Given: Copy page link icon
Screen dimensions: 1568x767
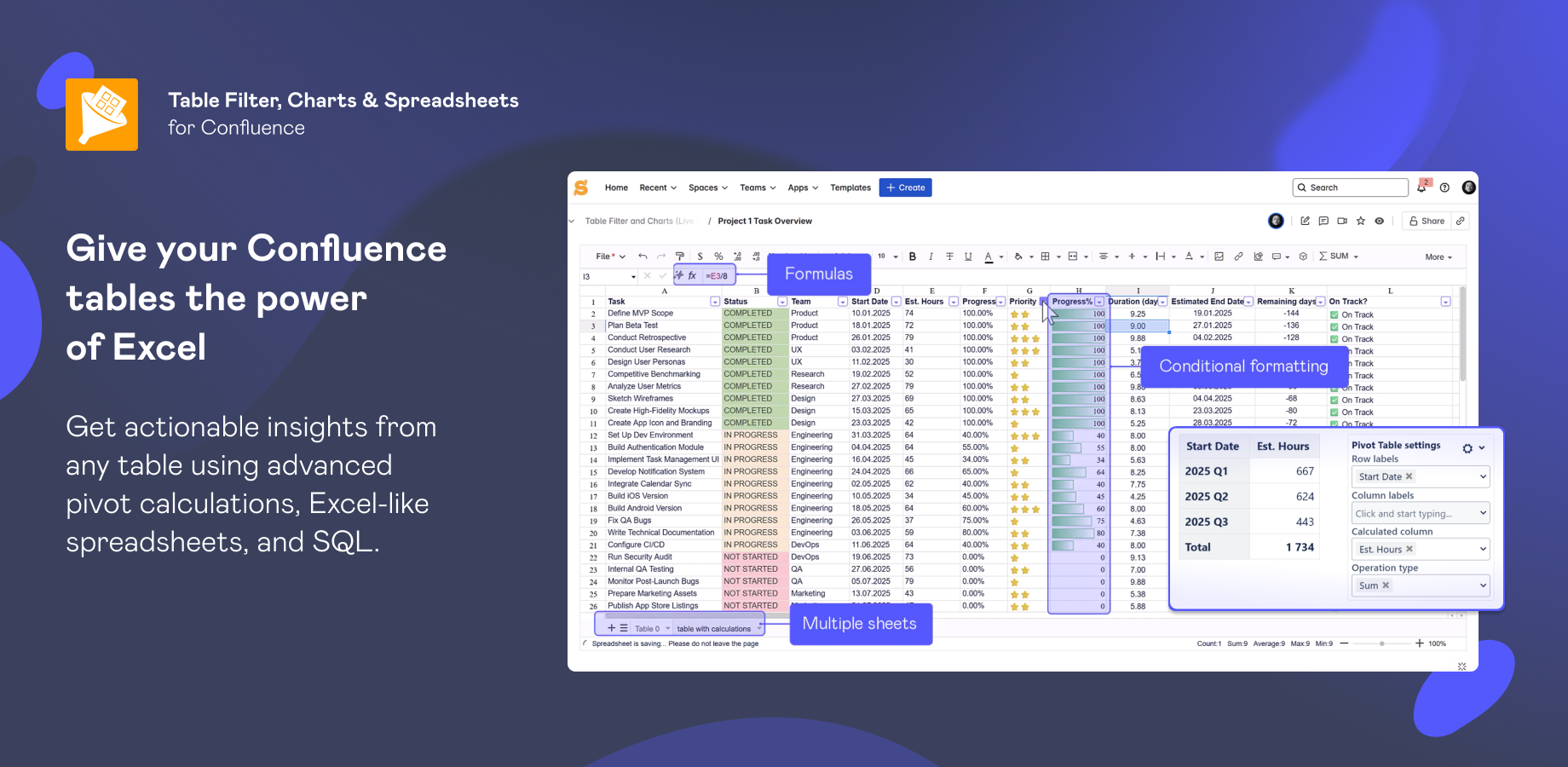Looking at the screenshot, I should [x=1461, y=221].
